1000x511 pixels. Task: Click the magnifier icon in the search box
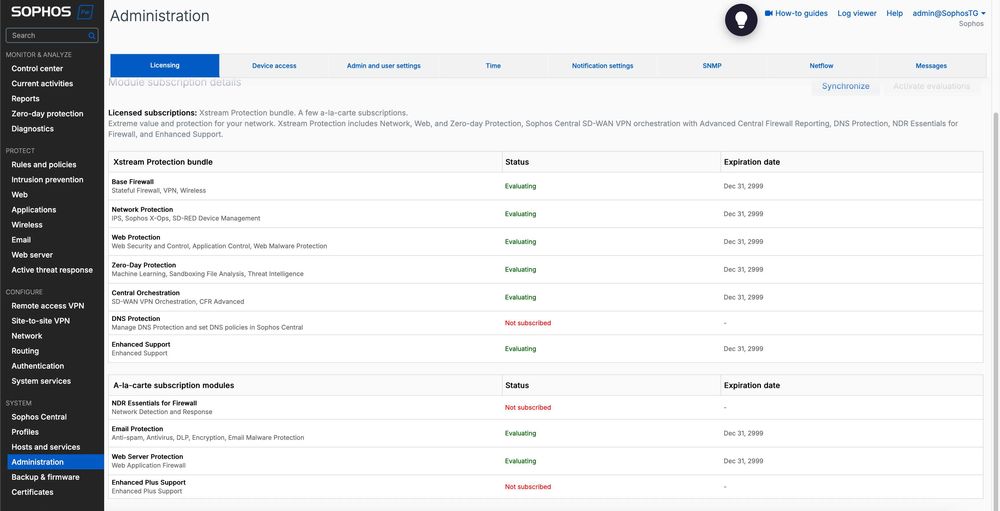coord(92,36)
